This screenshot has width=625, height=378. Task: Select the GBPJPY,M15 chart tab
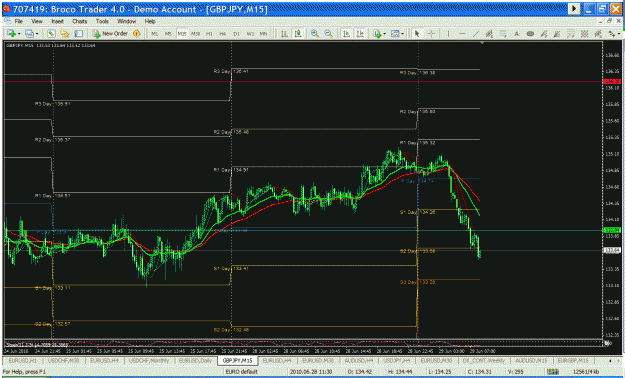(x=238, y=360)
